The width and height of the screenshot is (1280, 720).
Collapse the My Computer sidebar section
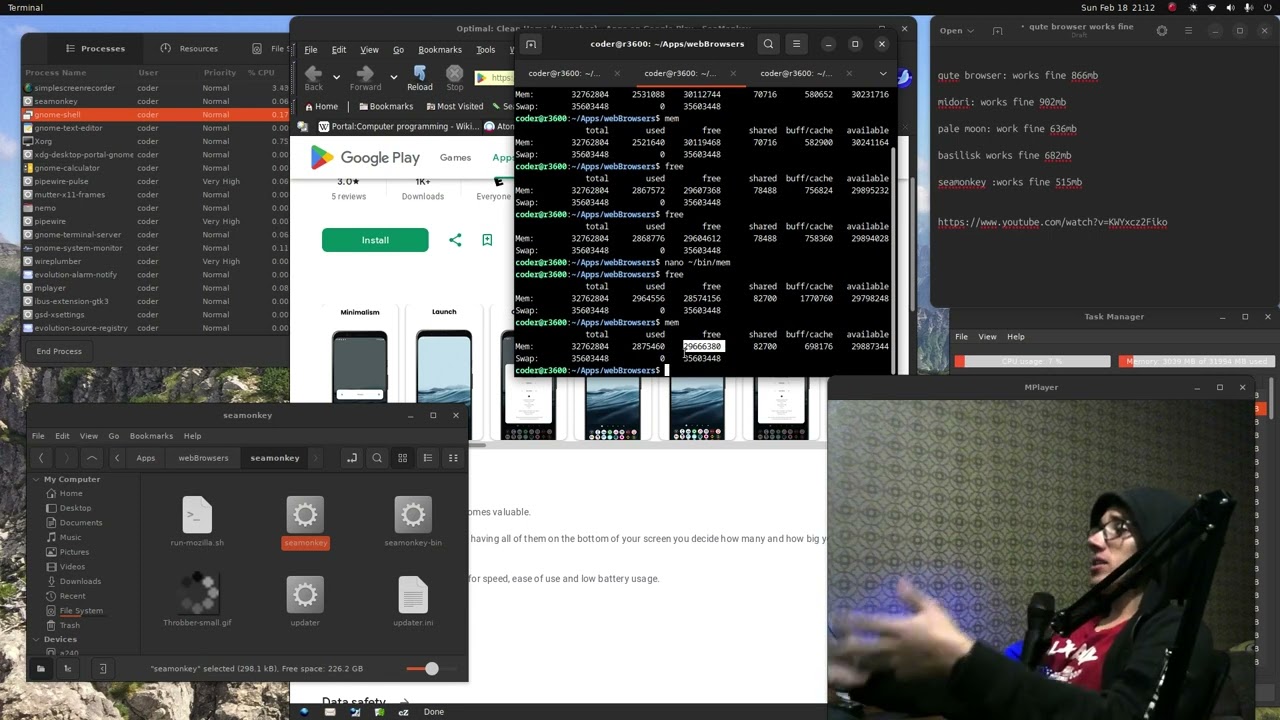(x=36, y=479)
